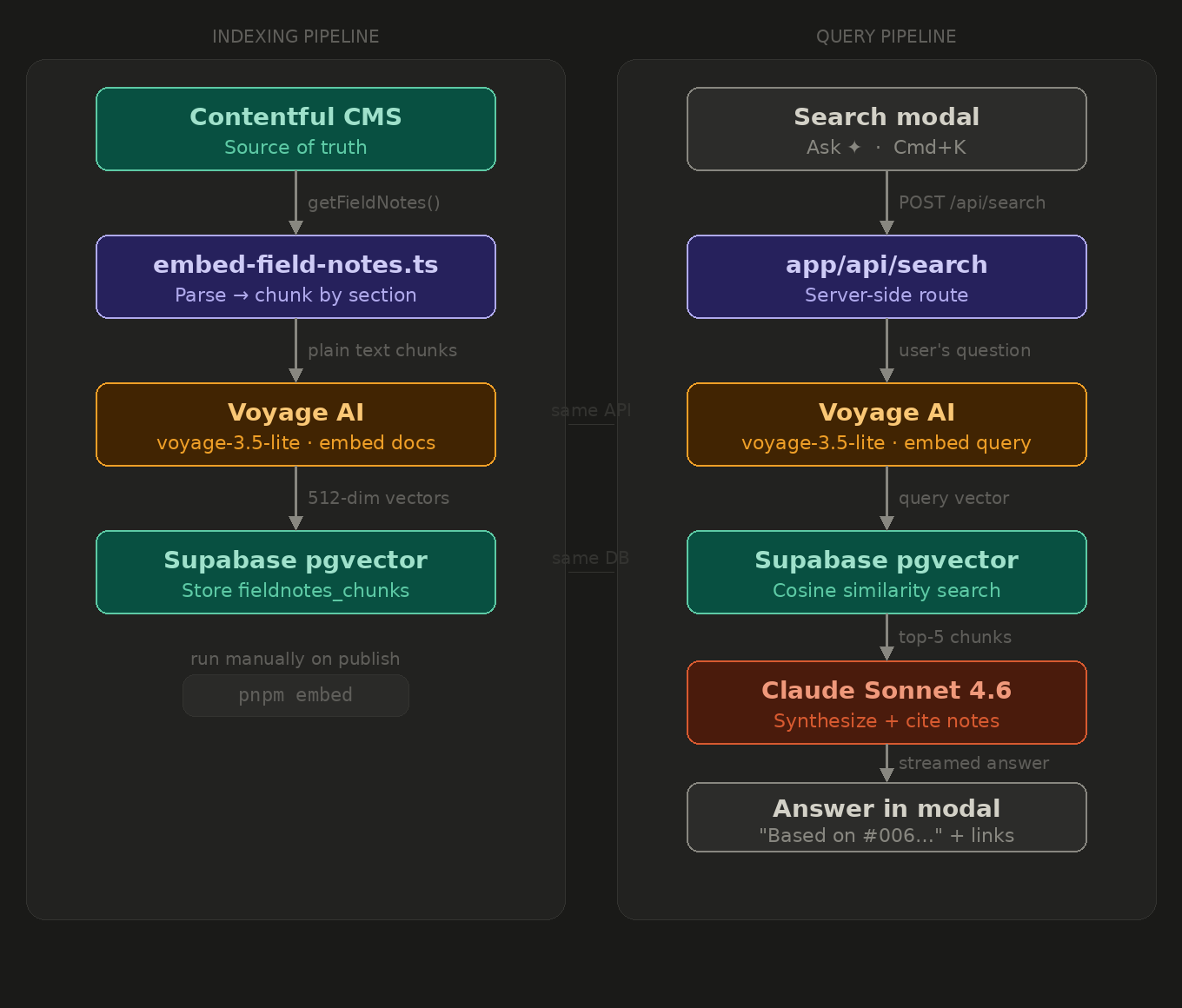Click Supabase pgvector Cosine similarity node
Screen dimensions: 1182x1008
[x=886, y=573]
